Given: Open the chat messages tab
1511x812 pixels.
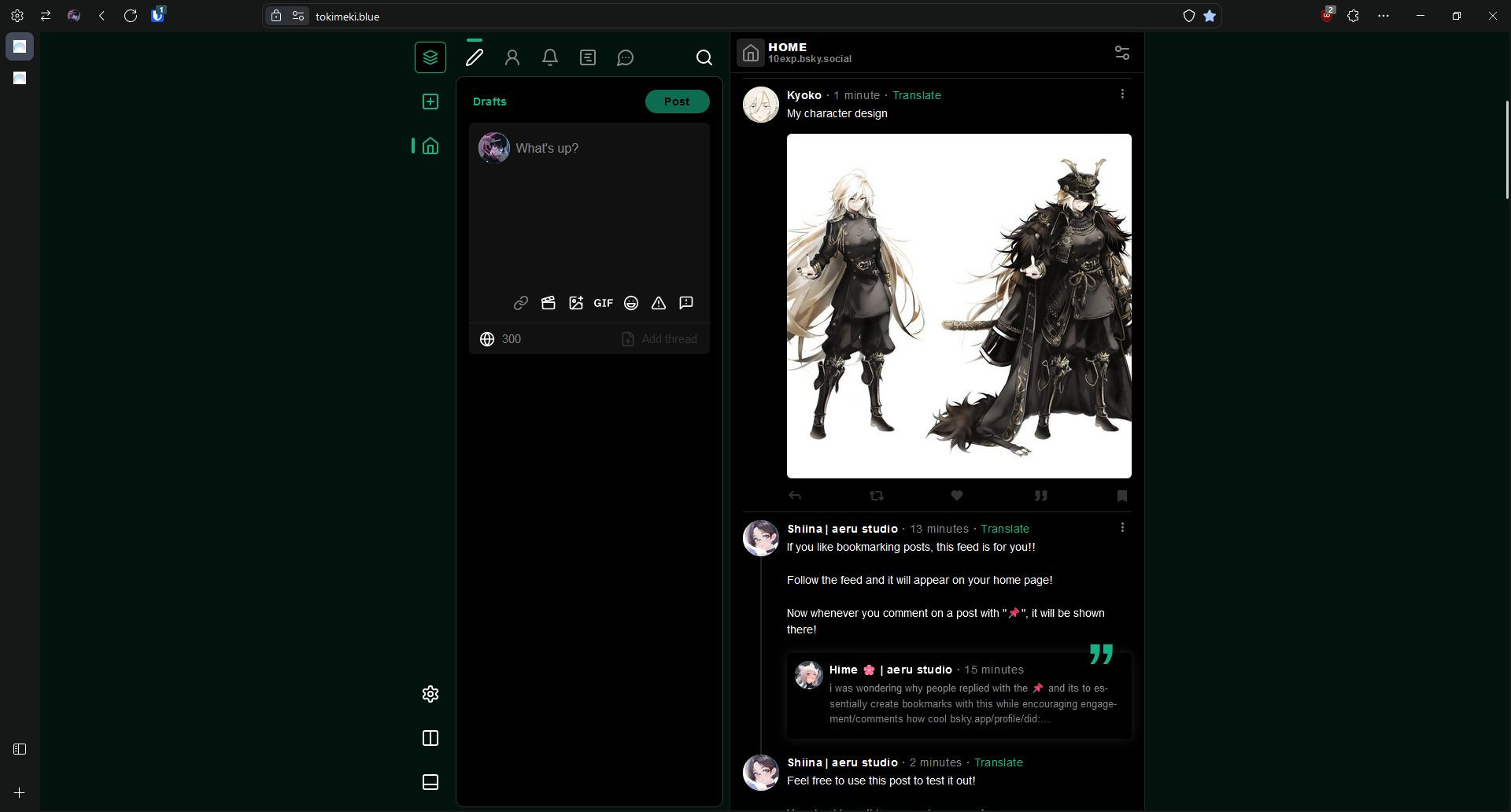Looking at the screenshot, I should (626, 57).
